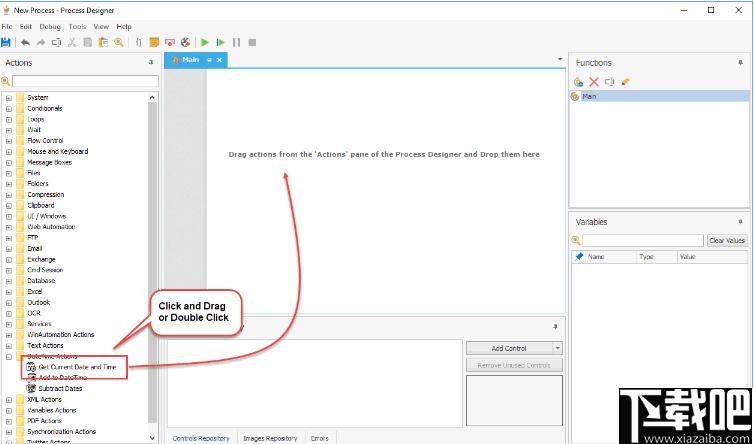Run the process step by step
Viewport: 754px width, 444px height.
[221, 42]
